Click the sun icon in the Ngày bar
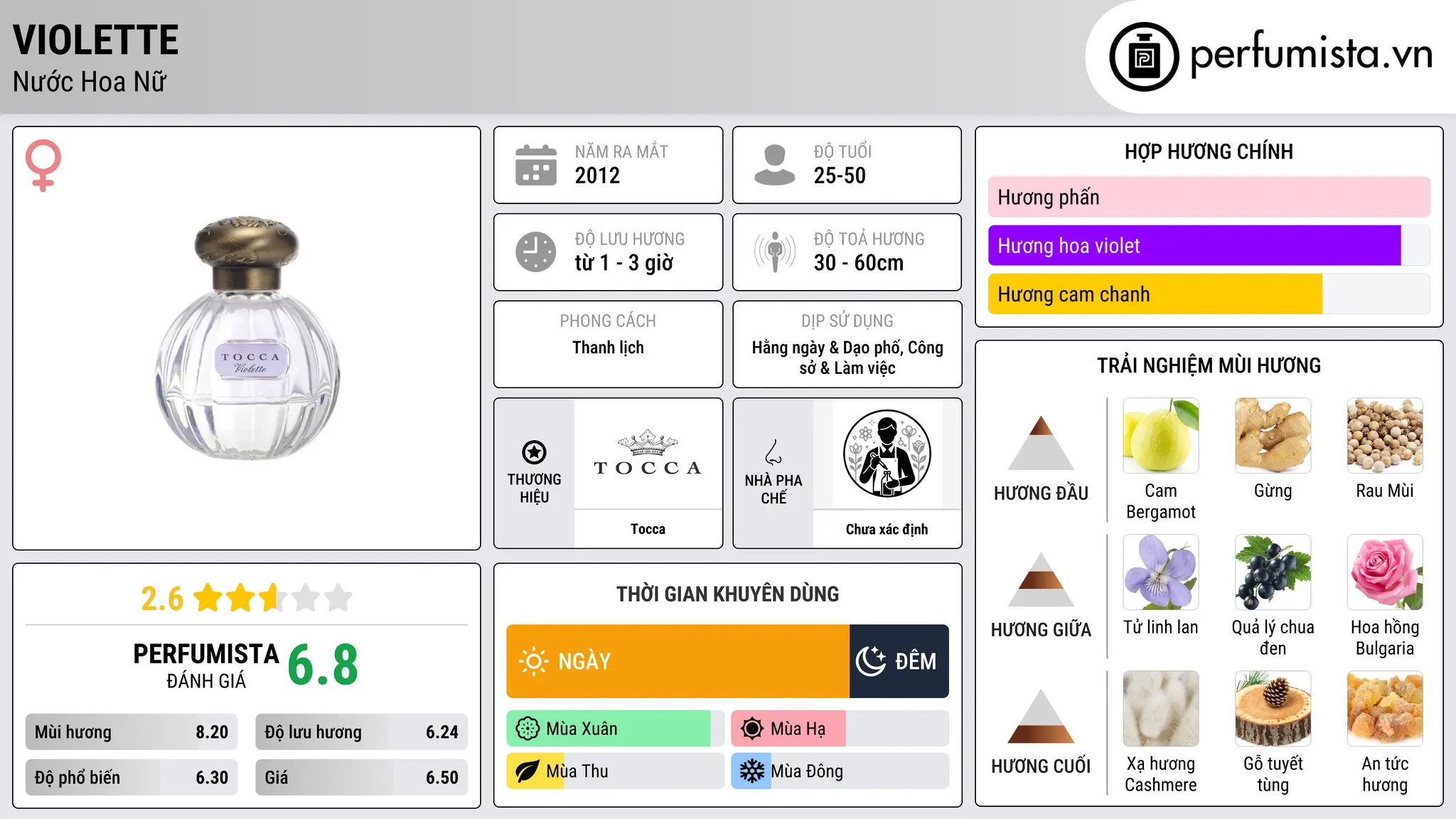1456x819 pixels. [533, 661]
